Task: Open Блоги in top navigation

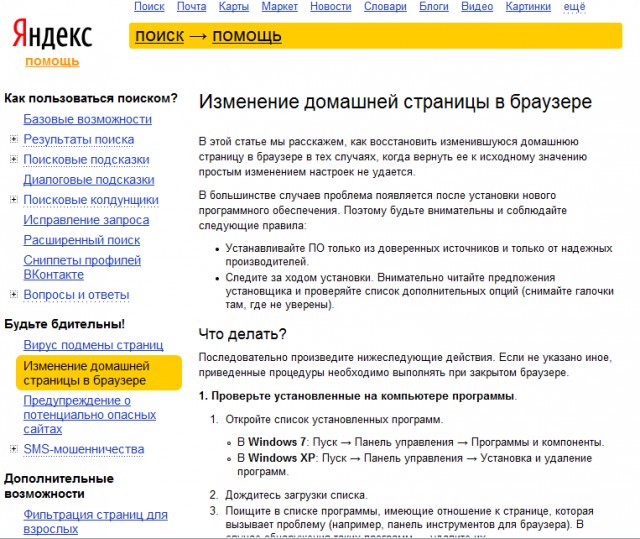Action: (x=434, y=7)
